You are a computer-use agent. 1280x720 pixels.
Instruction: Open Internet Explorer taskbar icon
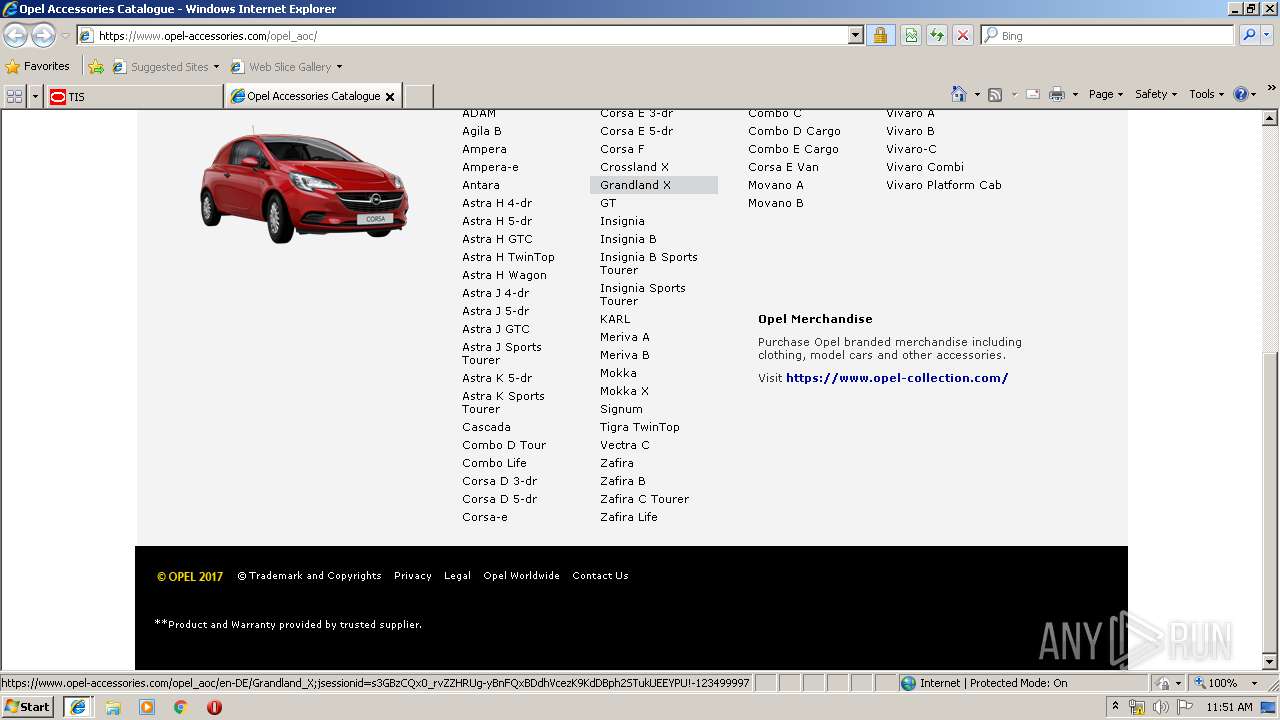coord(78,707)
